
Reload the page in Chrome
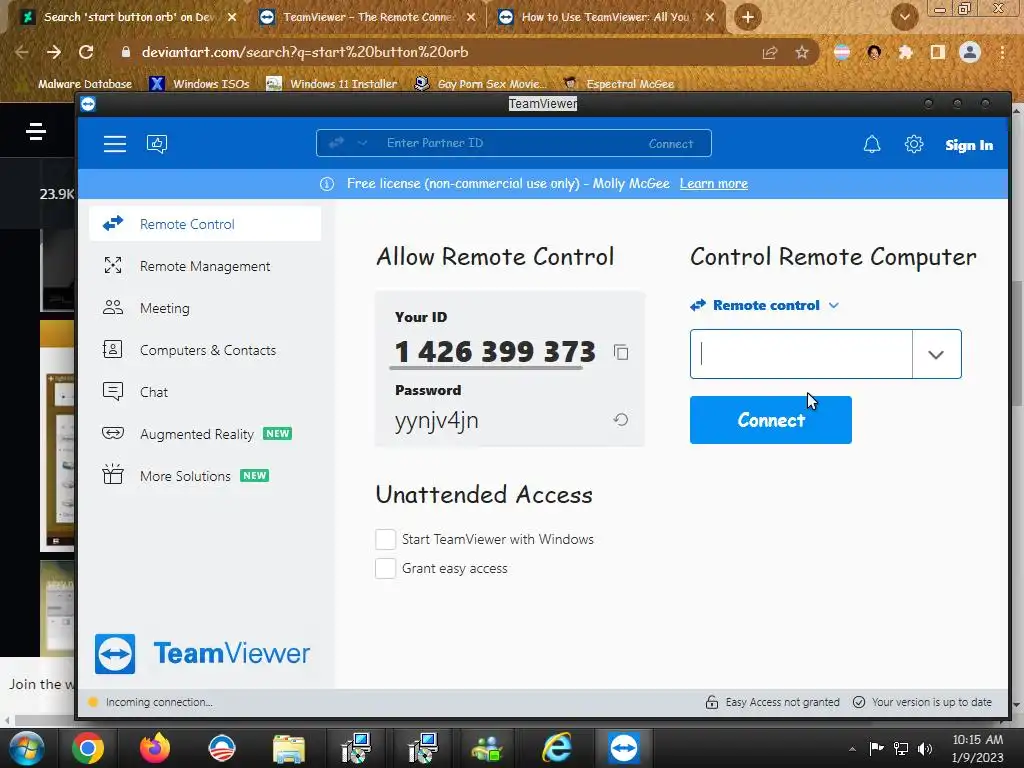[86, 52]
